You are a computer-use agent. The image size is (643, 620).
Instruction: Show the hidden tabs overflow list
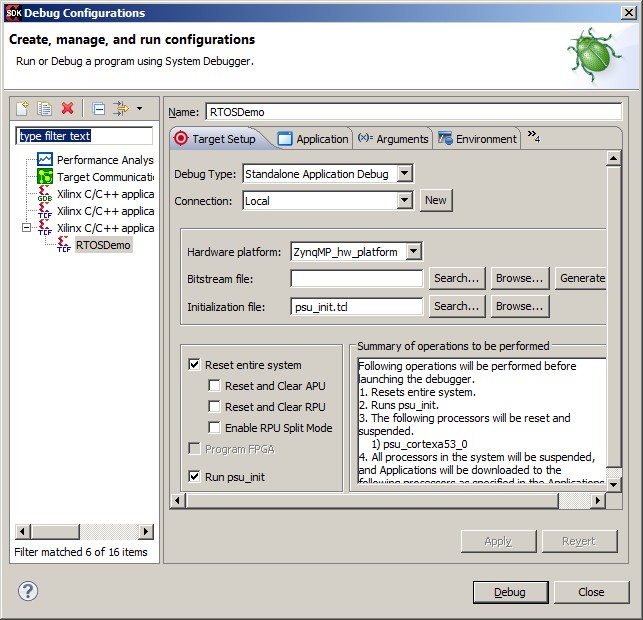534,137
